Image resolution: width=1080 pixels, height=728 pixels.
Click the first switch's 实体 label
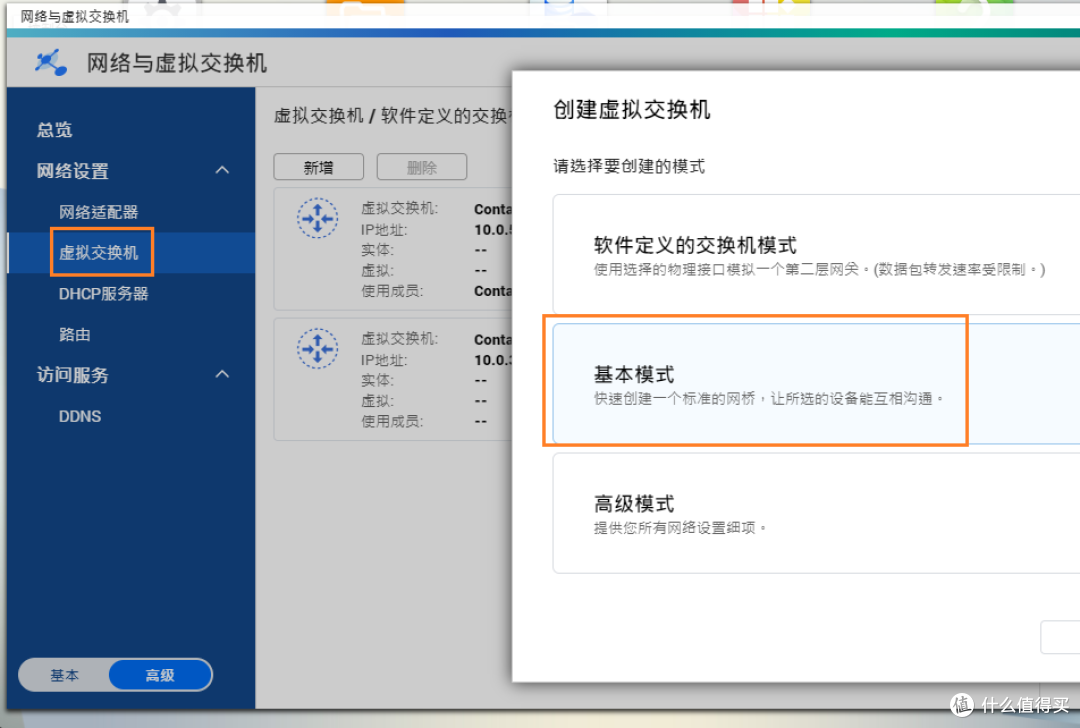coord(377,249)
